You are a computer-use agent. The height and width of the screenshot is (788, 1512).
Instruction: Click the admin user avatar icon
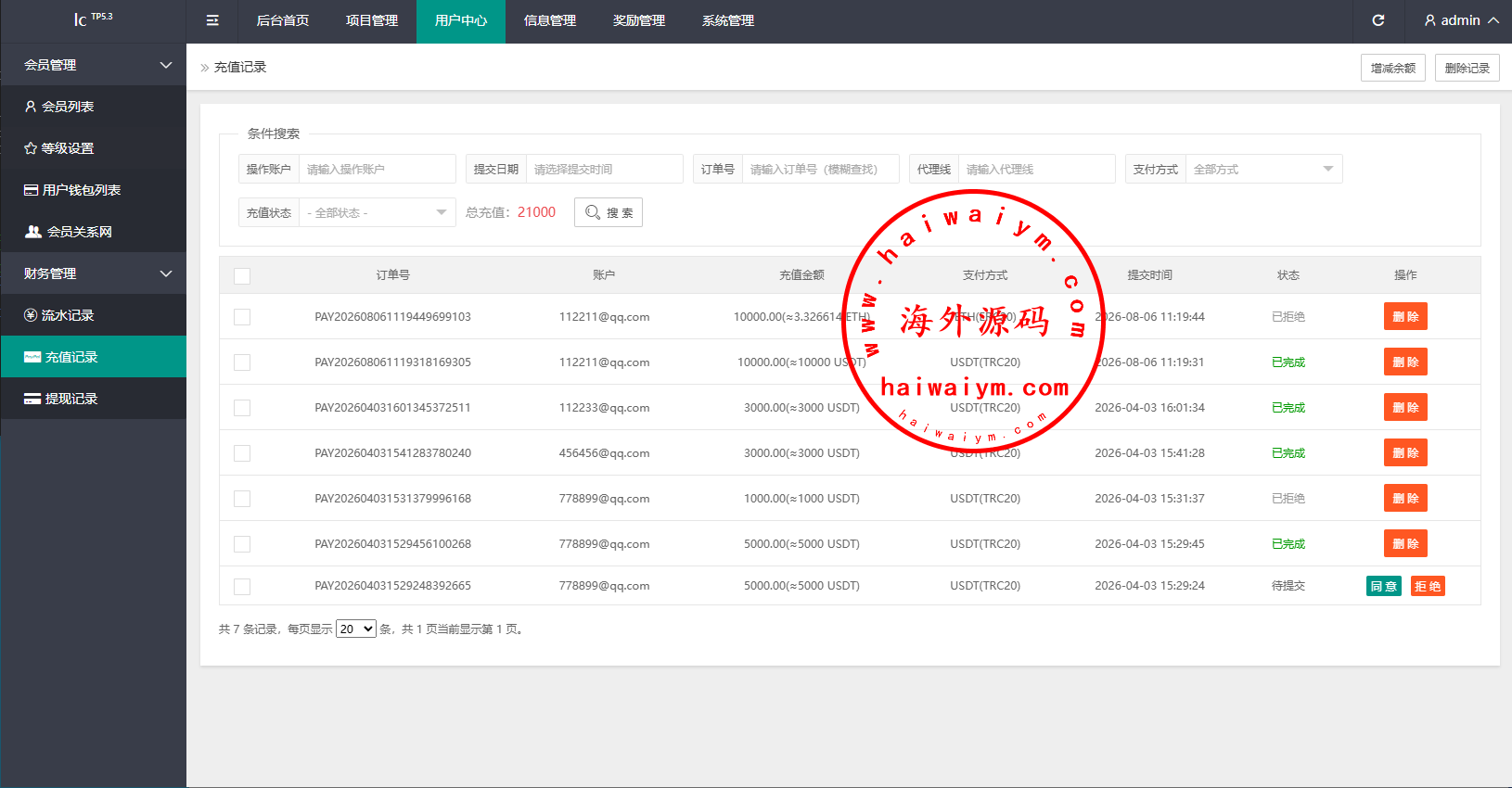click(1430, 20)
